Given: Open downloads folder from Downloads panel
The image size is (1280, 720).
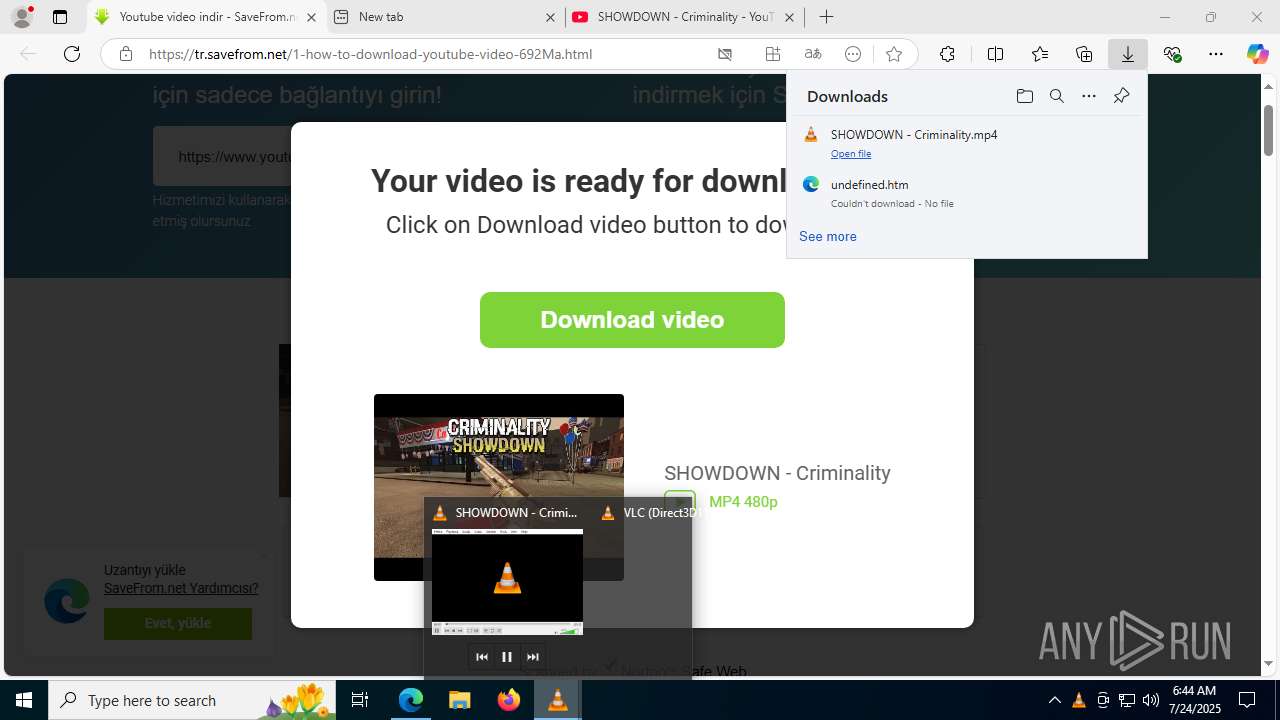Looking at the screenshot, I should pyautogui.click(x=1024, y=96).
